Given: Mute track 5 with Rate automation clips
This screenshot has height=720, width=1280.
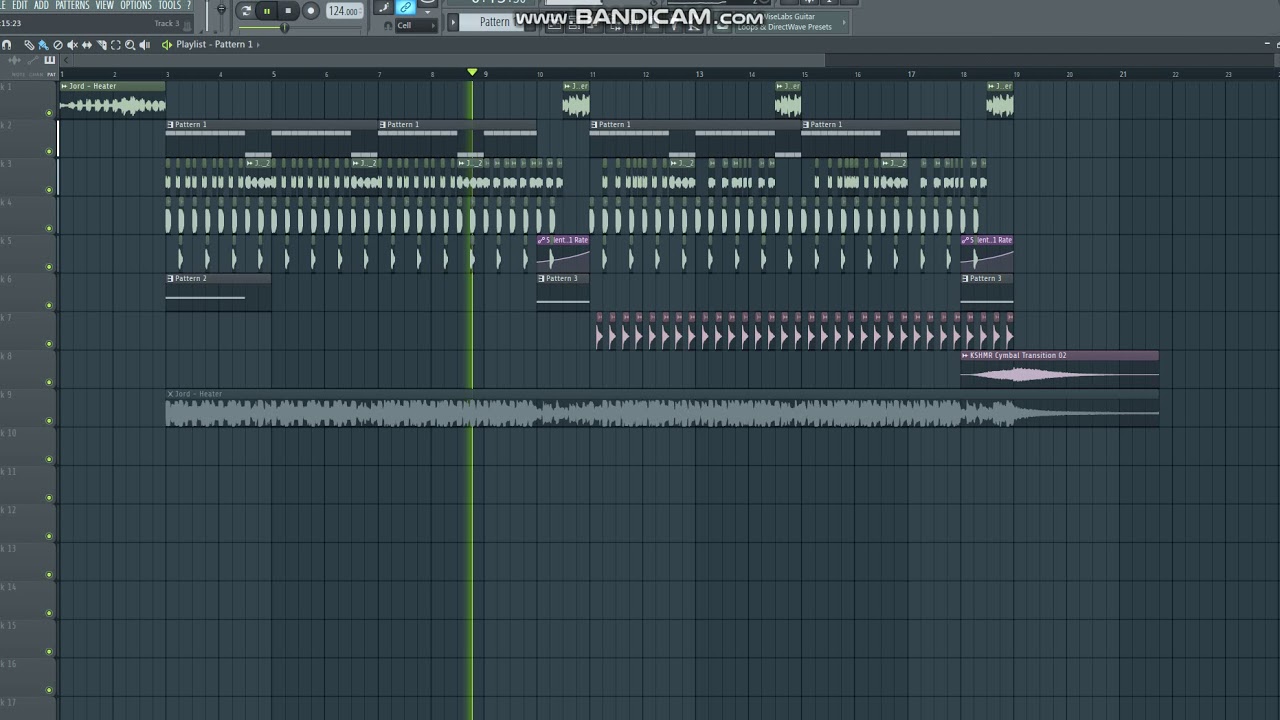Looking at the screenshot, I should (49, 267).
